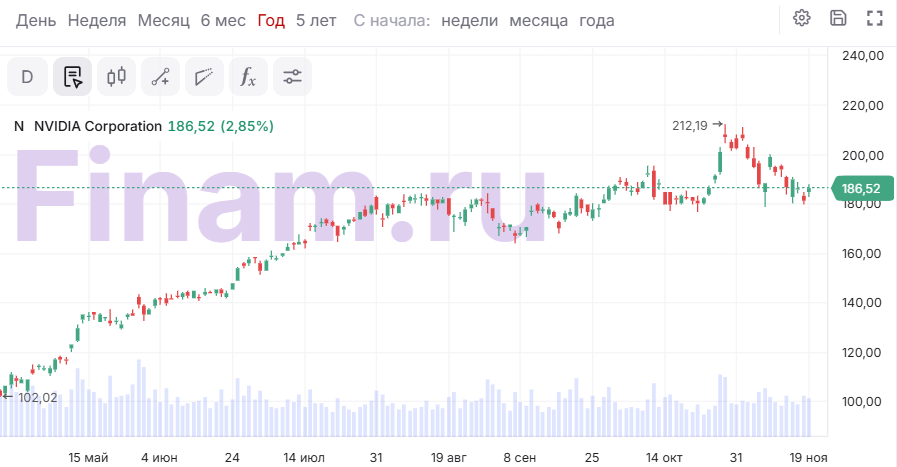Save the chart with floppy icon
This screenshot has height=467, width=897.
(x=838, y=18)
